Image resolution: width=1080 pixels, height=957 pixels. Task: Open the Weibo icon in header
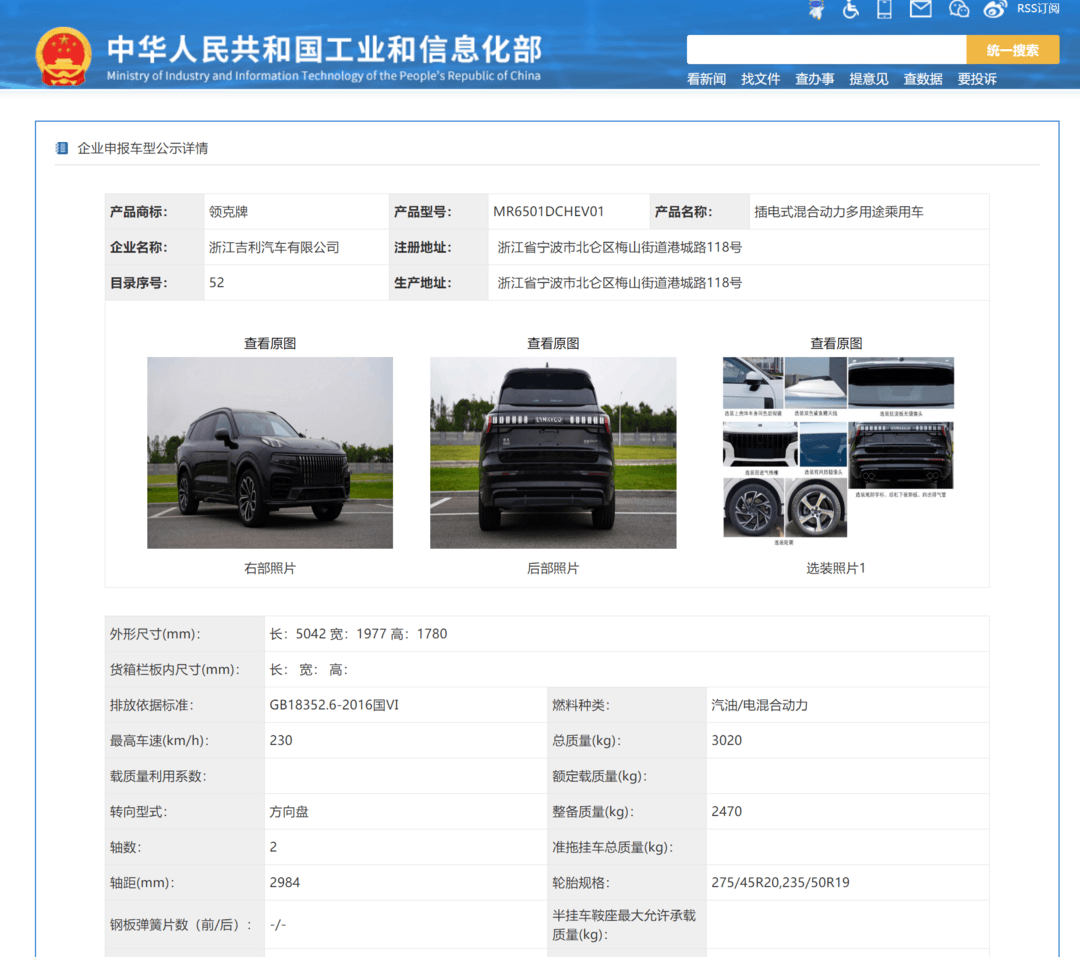coord(995,9)
